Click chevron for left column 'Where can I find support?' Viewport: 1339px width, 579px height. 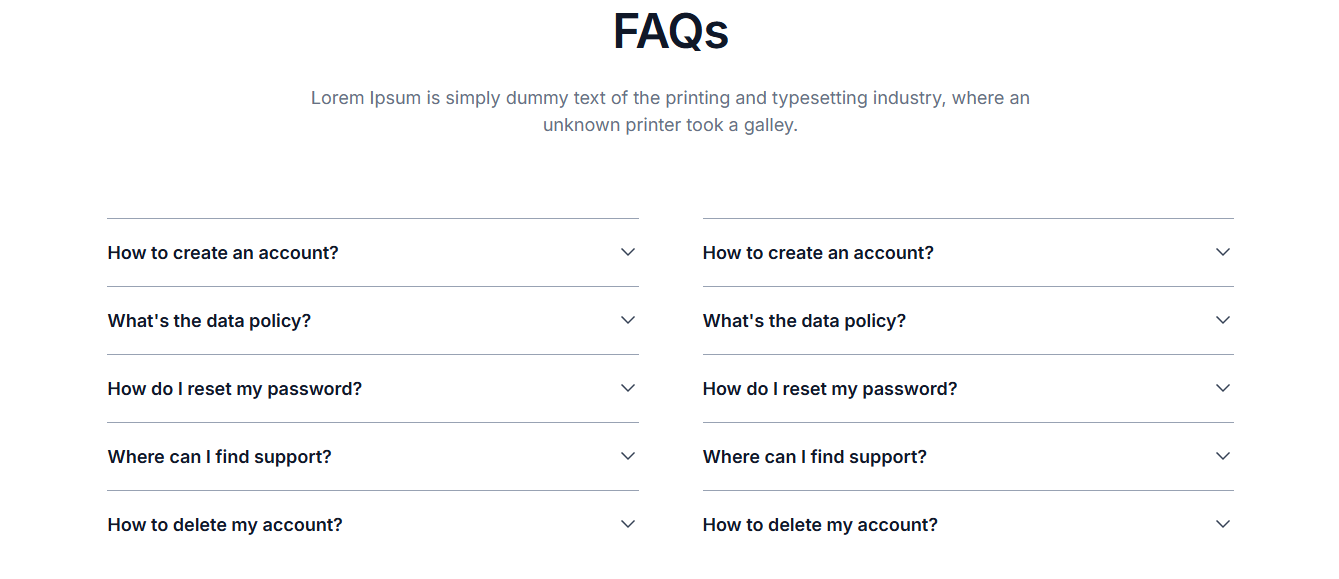(628, 456)
